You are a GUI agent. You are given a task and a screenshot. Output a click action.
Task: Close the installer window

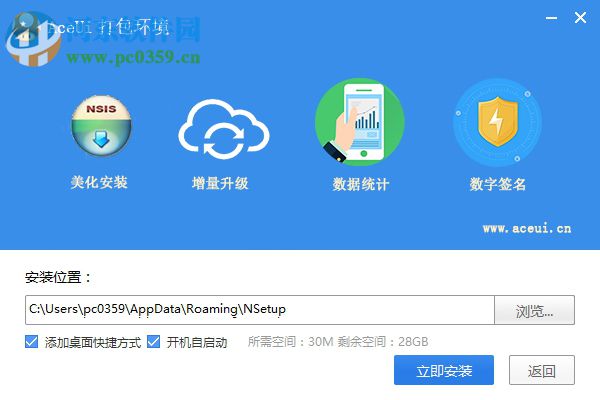(580, 18)
